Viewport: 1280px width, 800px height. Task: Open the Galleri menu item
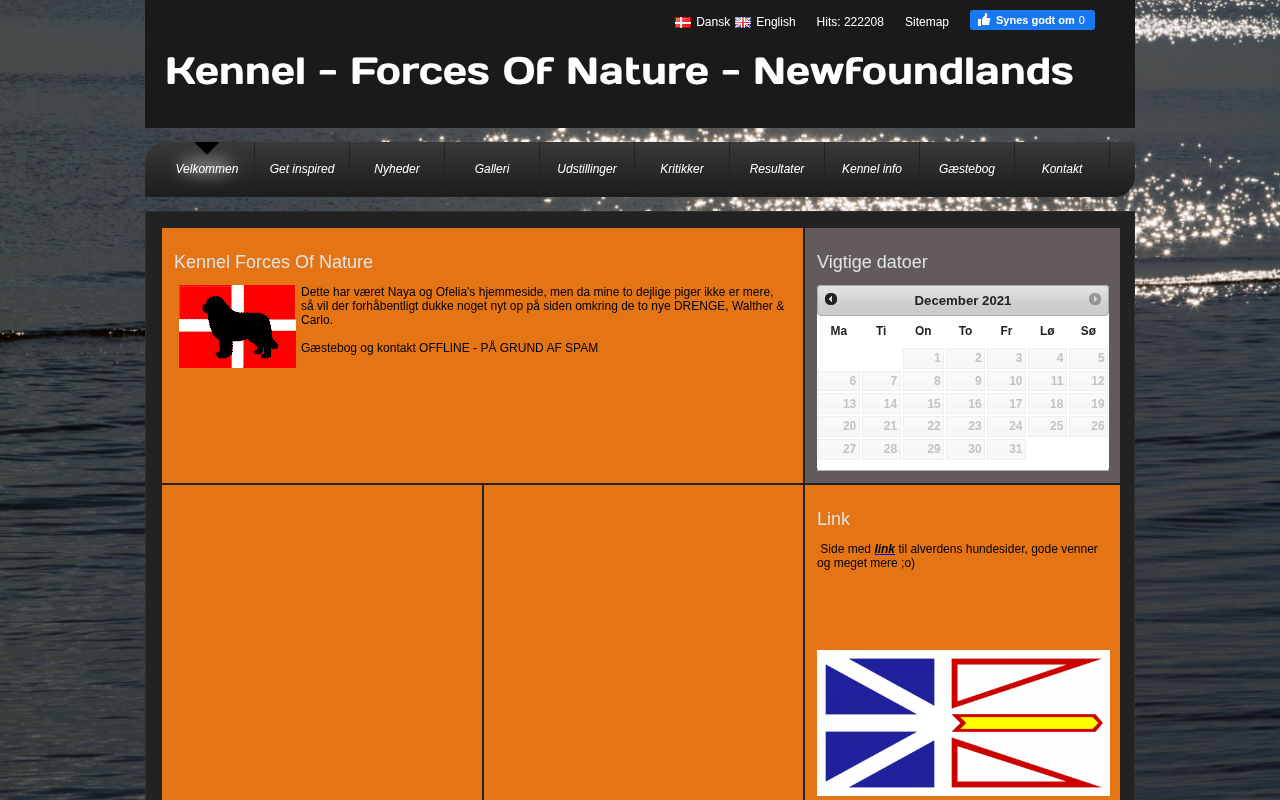(x=492, y=169)
